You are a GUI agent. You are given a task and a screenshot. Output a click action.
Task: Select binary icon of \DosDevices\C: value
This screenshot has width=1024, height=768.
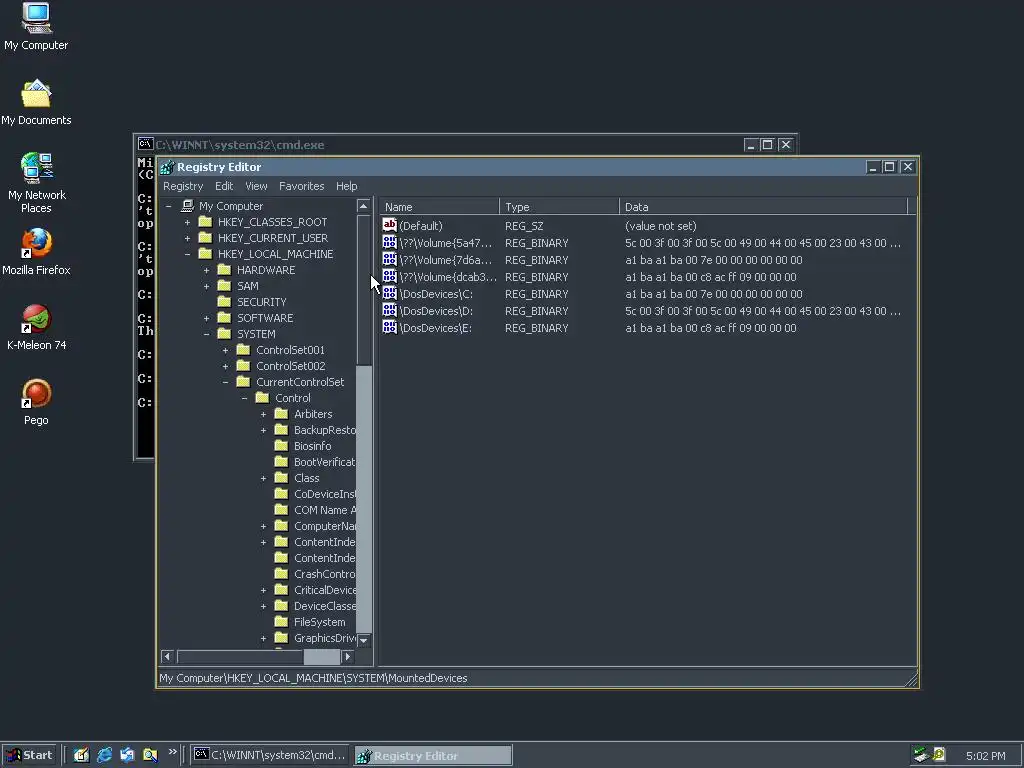pyautogui.click(x=390, y=293)
